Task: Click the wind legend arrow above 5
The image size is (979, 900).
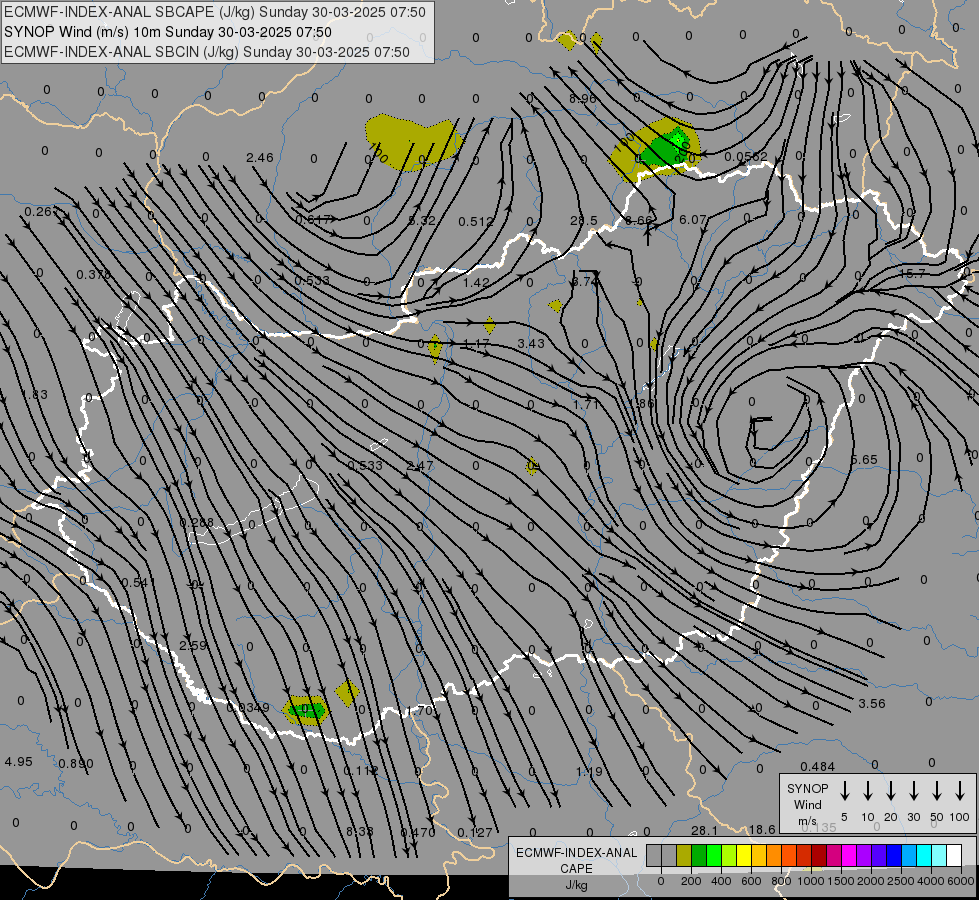Action: click(x=844, y=791)
